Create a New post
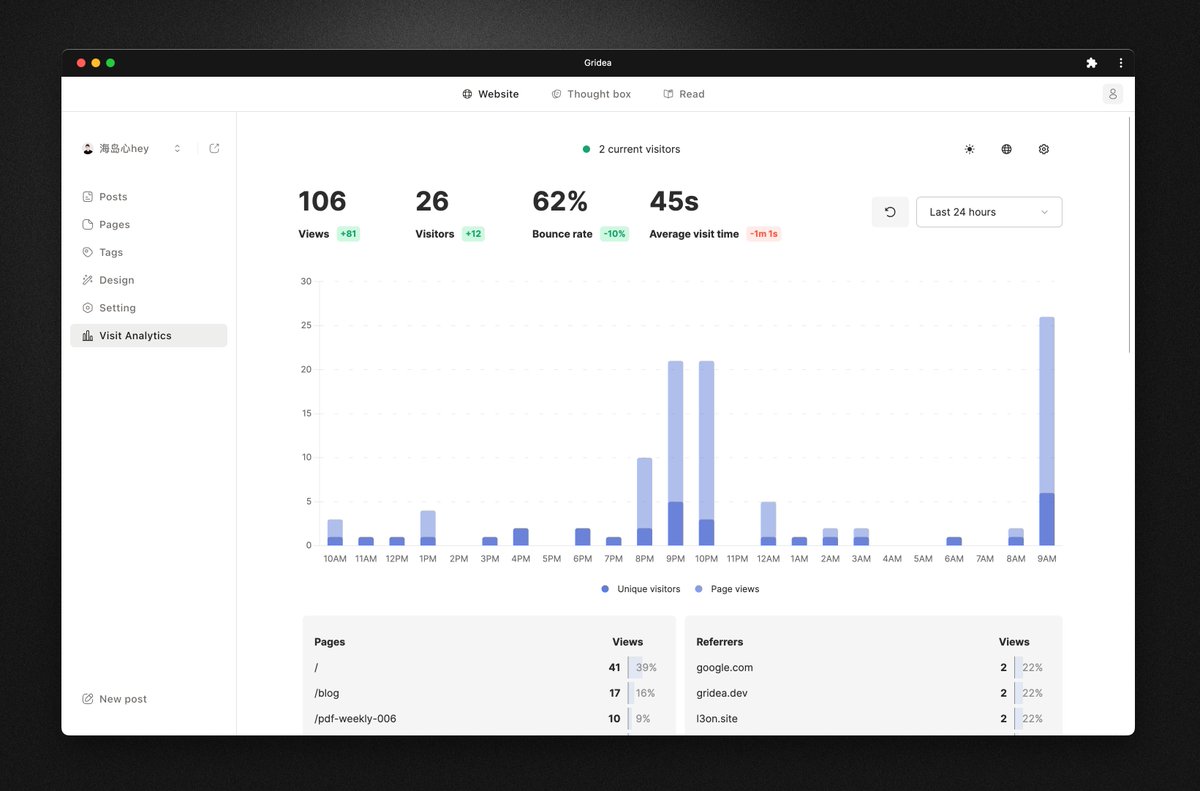Image resolution: width=1200 pixels, height=791 pixels. tap(114, 699)
